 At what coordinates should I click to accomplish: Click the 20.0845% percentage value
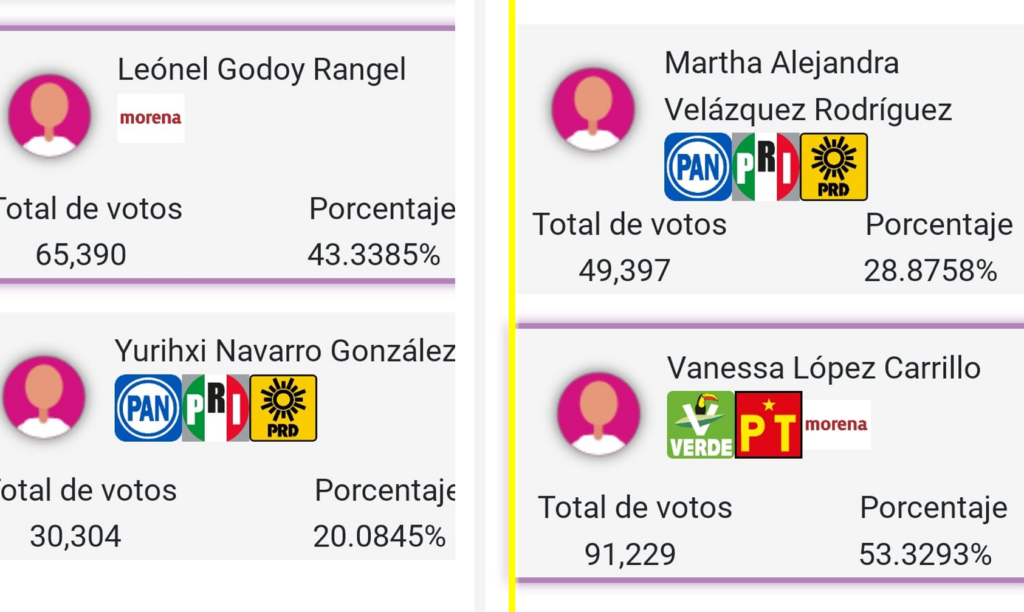pos(379,536)
